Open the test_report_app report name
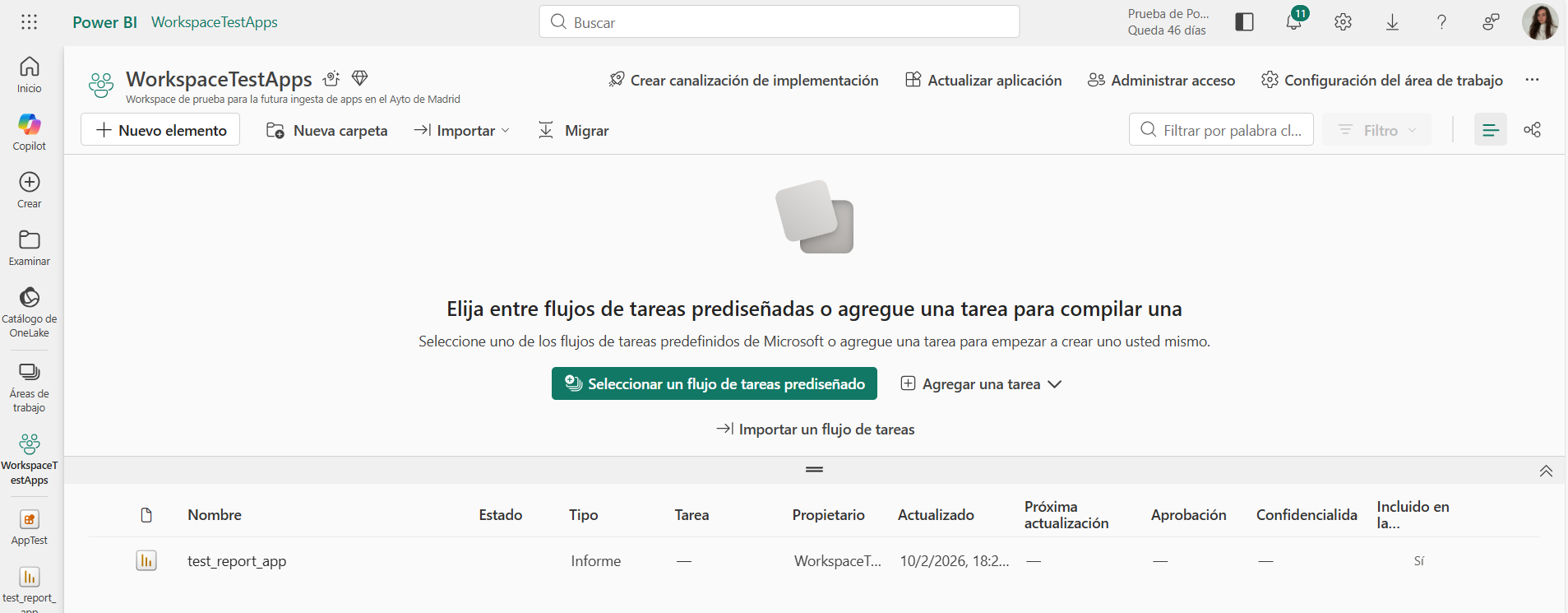The height and width of the screenshot is (613, 1568). point(237,561)
